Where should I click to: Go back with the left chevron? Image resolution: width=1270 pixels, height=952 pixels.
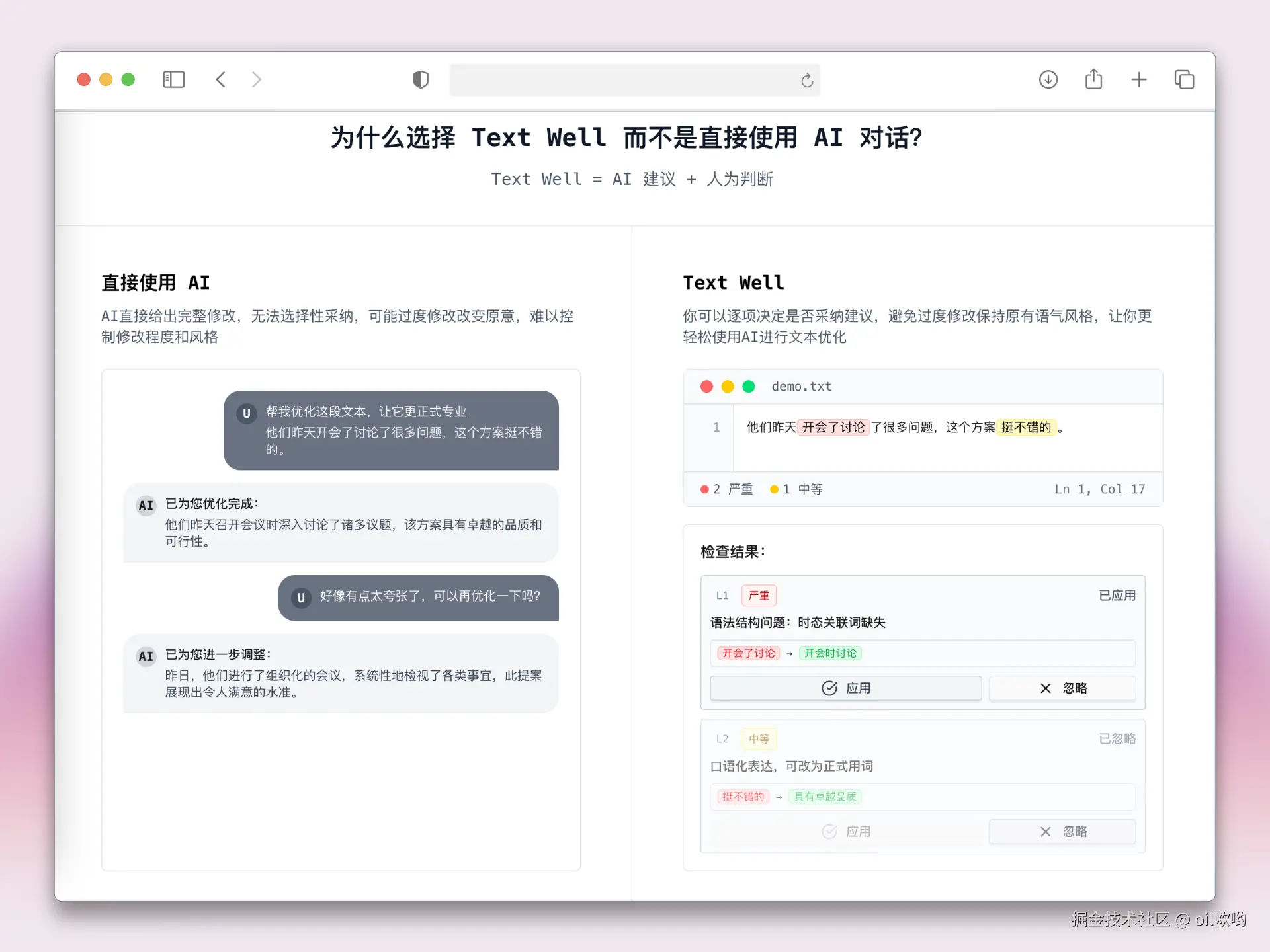(x=221, y=80)
